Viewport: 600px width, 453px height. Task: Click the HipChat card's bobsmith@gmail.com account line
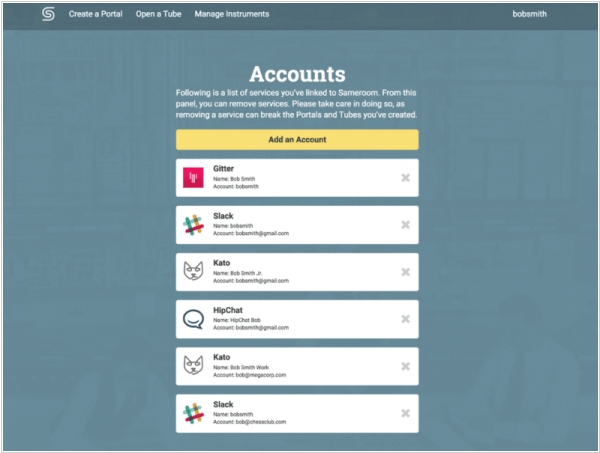click(251, 328)
